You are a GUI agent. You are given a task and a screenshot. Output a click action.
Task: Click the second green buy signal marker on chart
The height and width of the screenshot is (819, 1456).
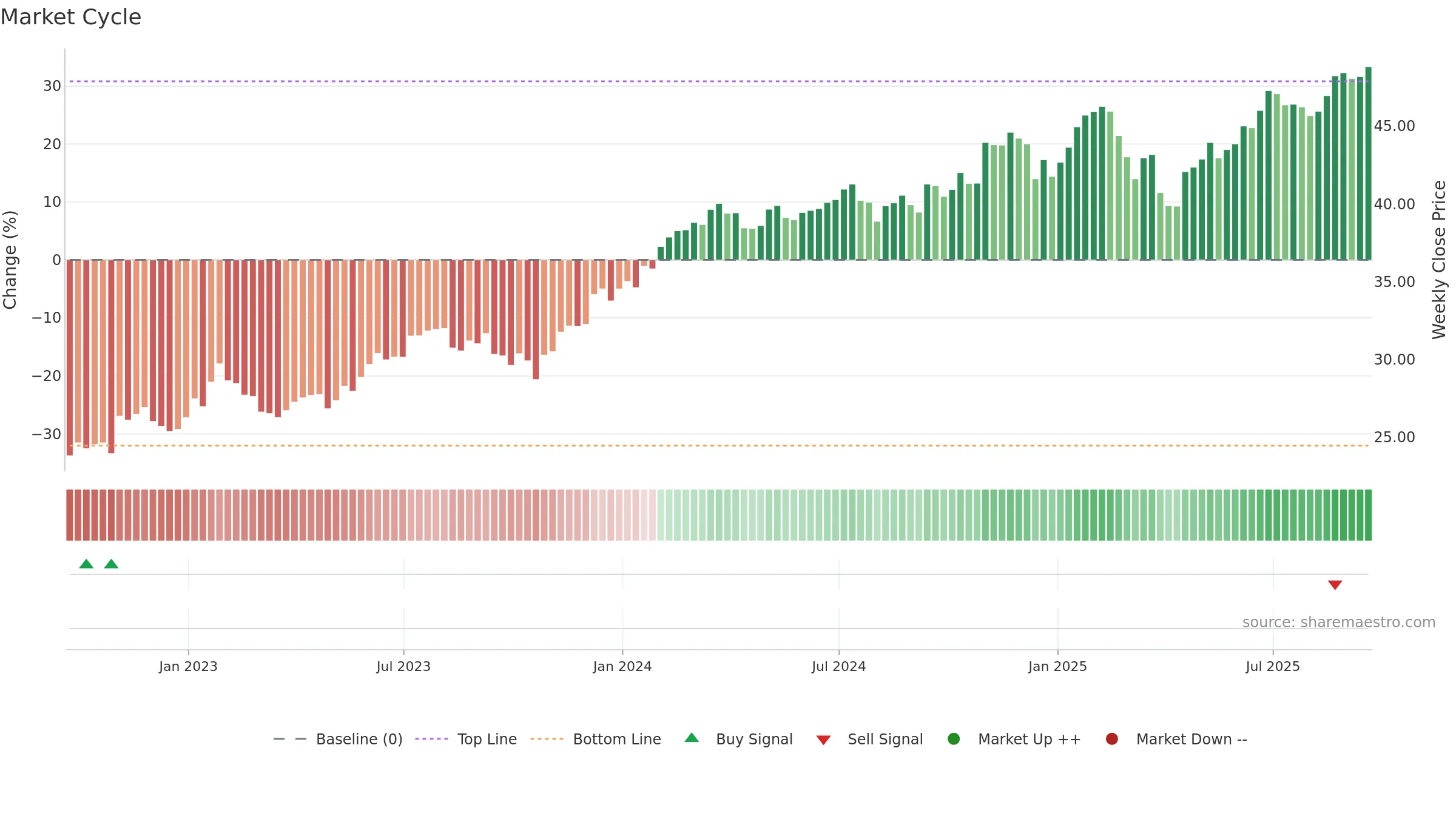coord(111,564)
